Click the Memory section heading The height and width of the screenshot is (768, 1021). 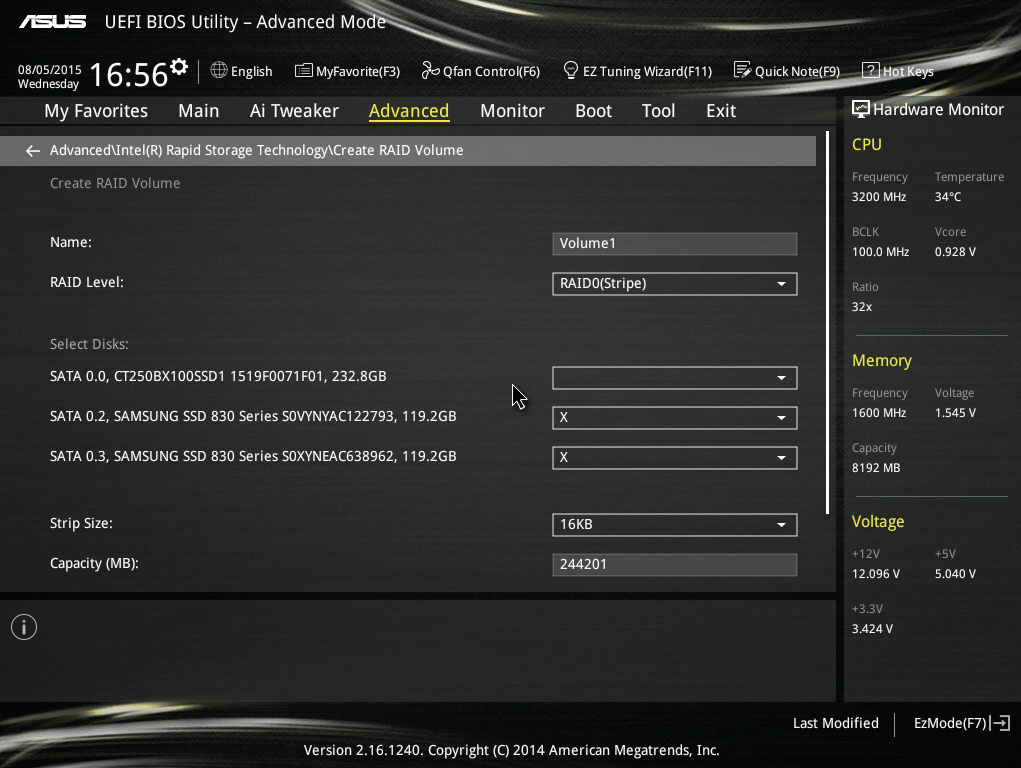point(882,361)
